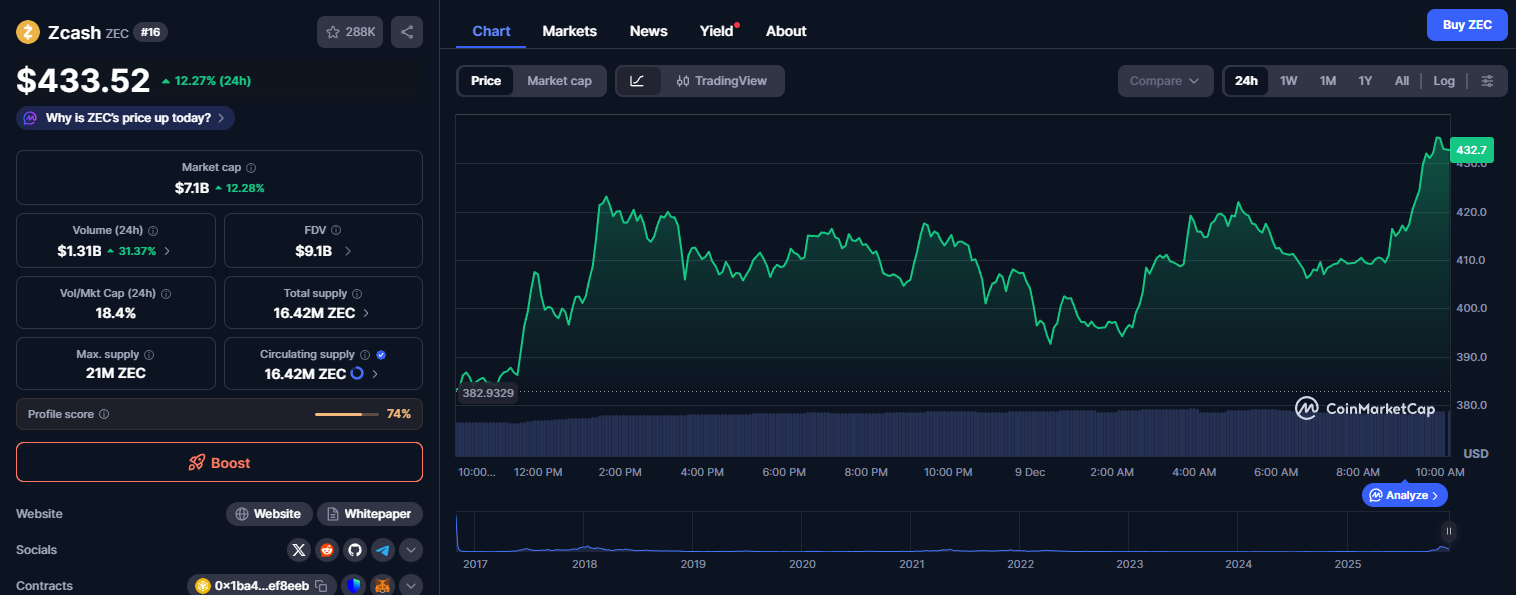The image size is (1516, 595).
Task: Open the share icon next to the watchlist star
Action: coord(406,31)
